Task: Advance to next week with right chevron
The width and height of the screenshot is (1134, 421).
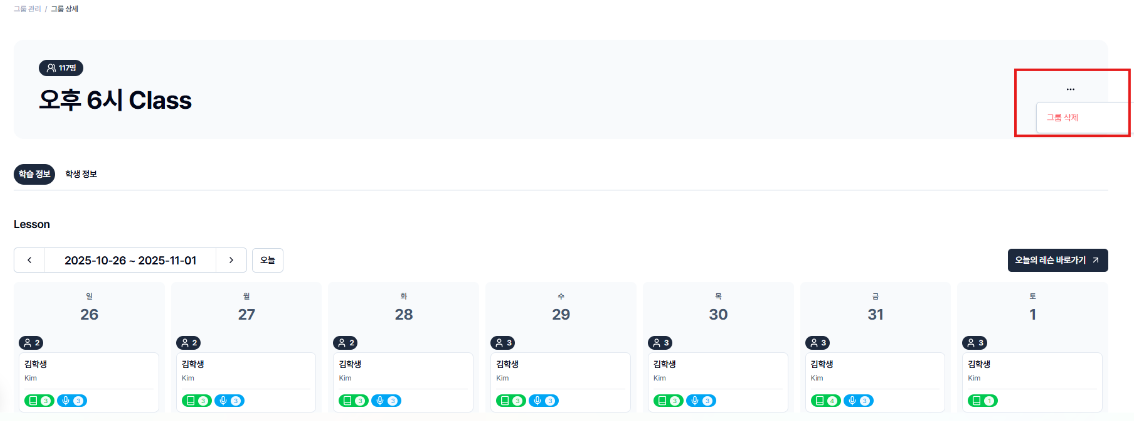Action: coord(231,260)
